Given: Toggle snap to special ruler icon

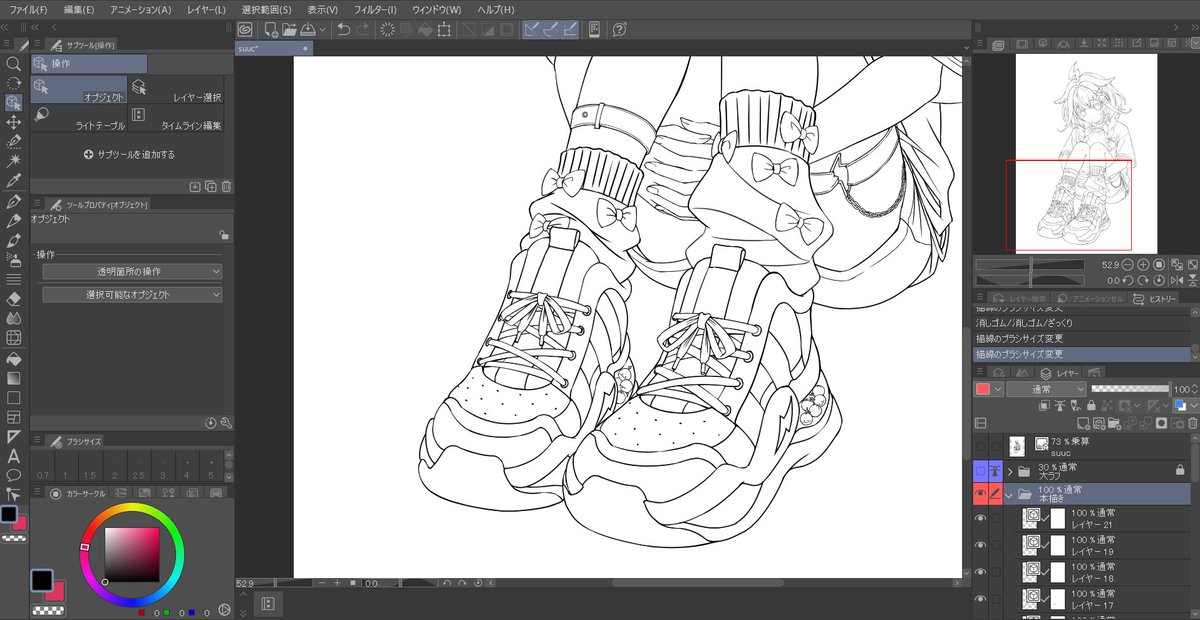Looking at the screenshot, I should click(551, 29).
